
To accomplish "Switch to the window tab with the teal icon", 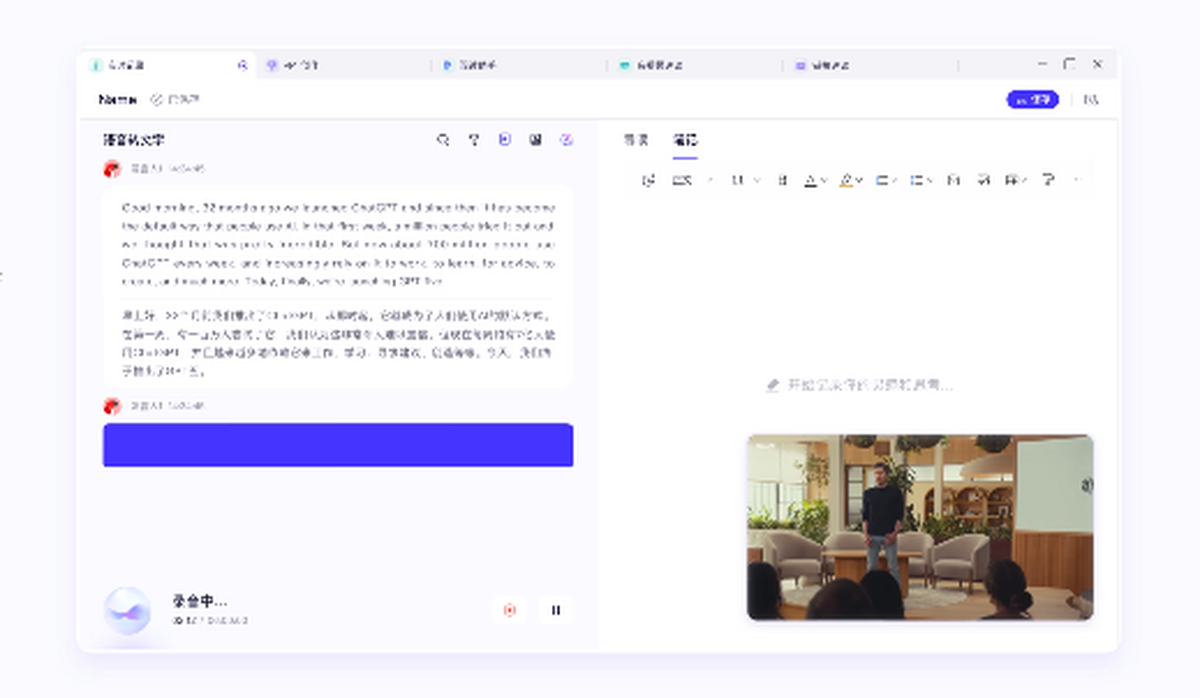I will 694,65.
